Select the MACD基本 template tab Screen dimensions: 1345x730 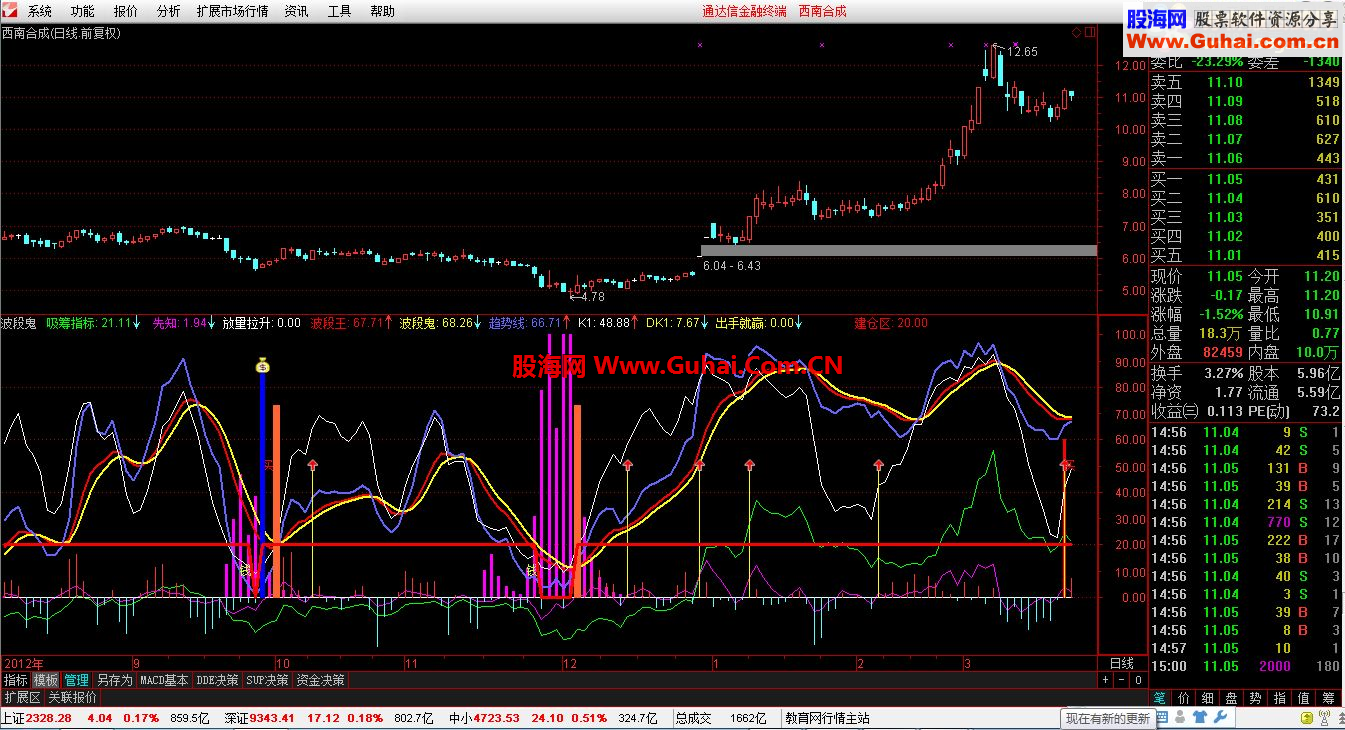point(164,680)
